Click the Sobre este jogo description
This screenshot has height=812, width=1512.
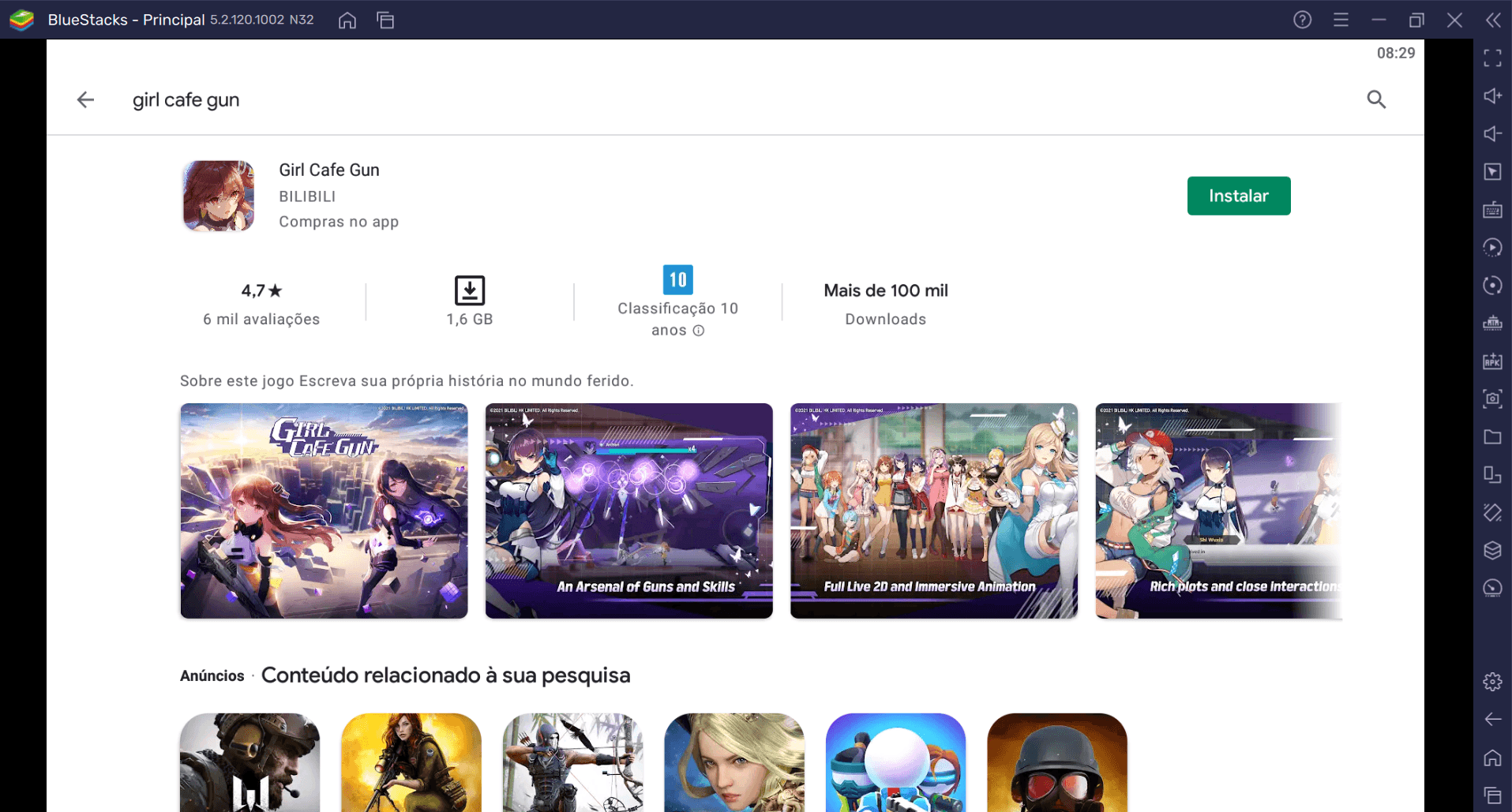(x=407, y=381)
